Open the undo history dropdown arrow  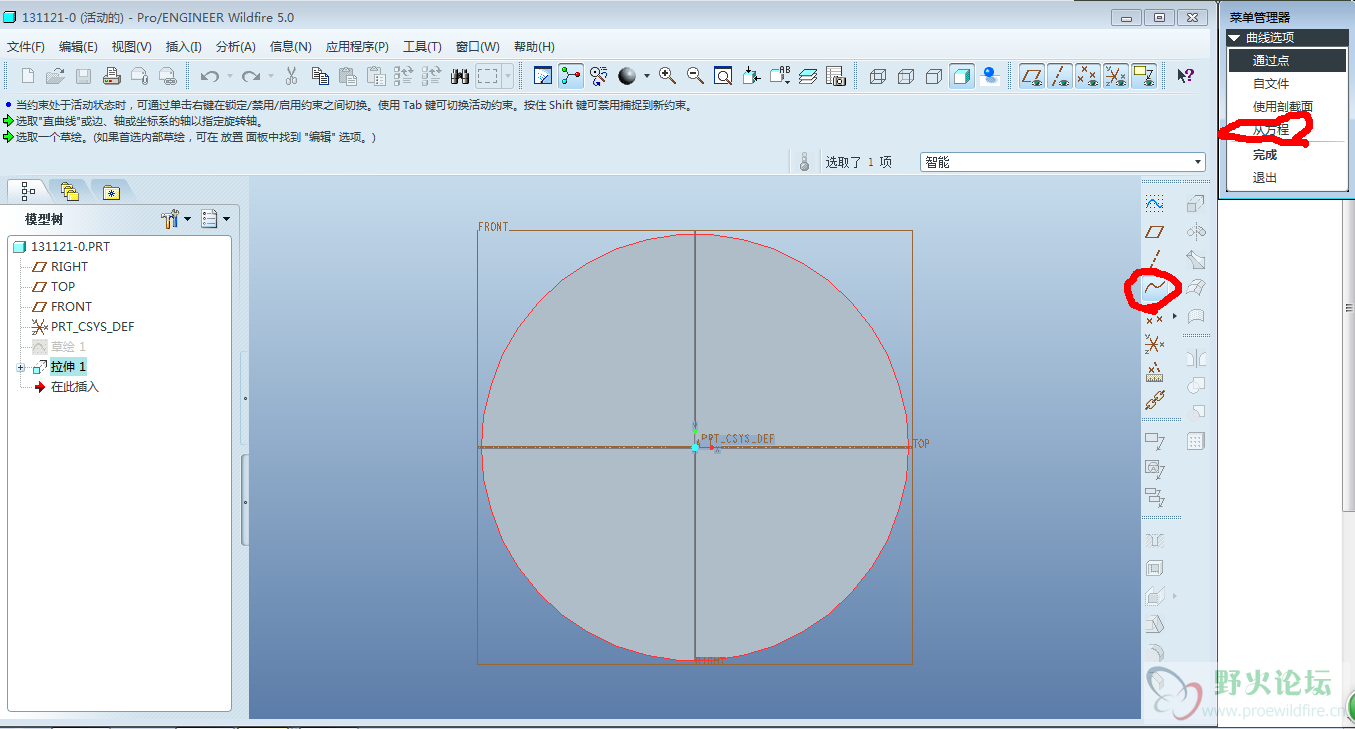pos(229,76)
